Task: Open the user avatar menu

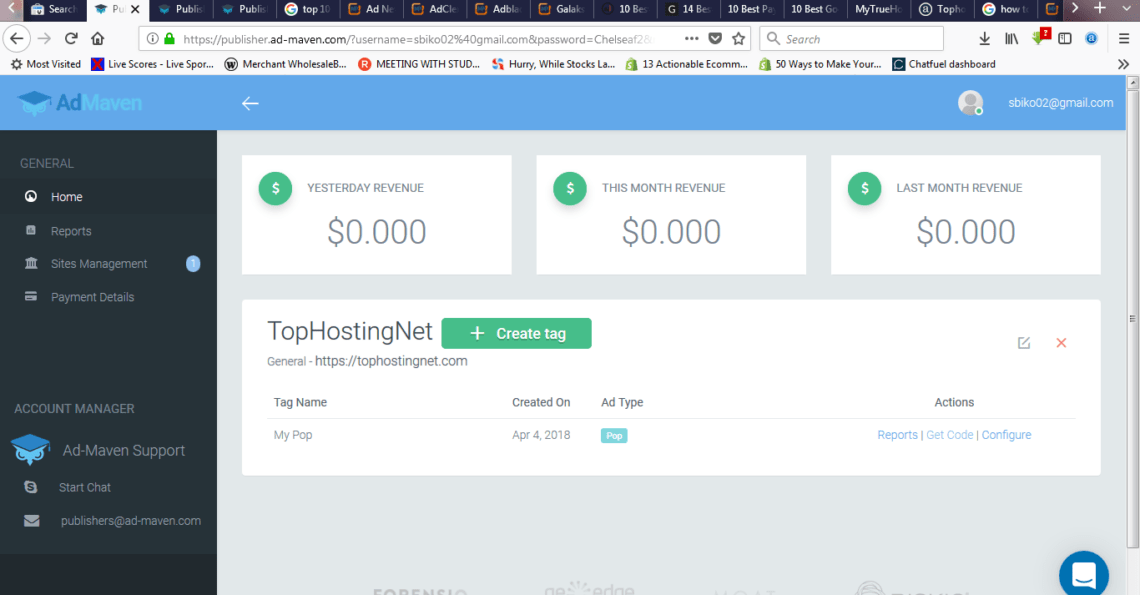Action: point(970,103)
